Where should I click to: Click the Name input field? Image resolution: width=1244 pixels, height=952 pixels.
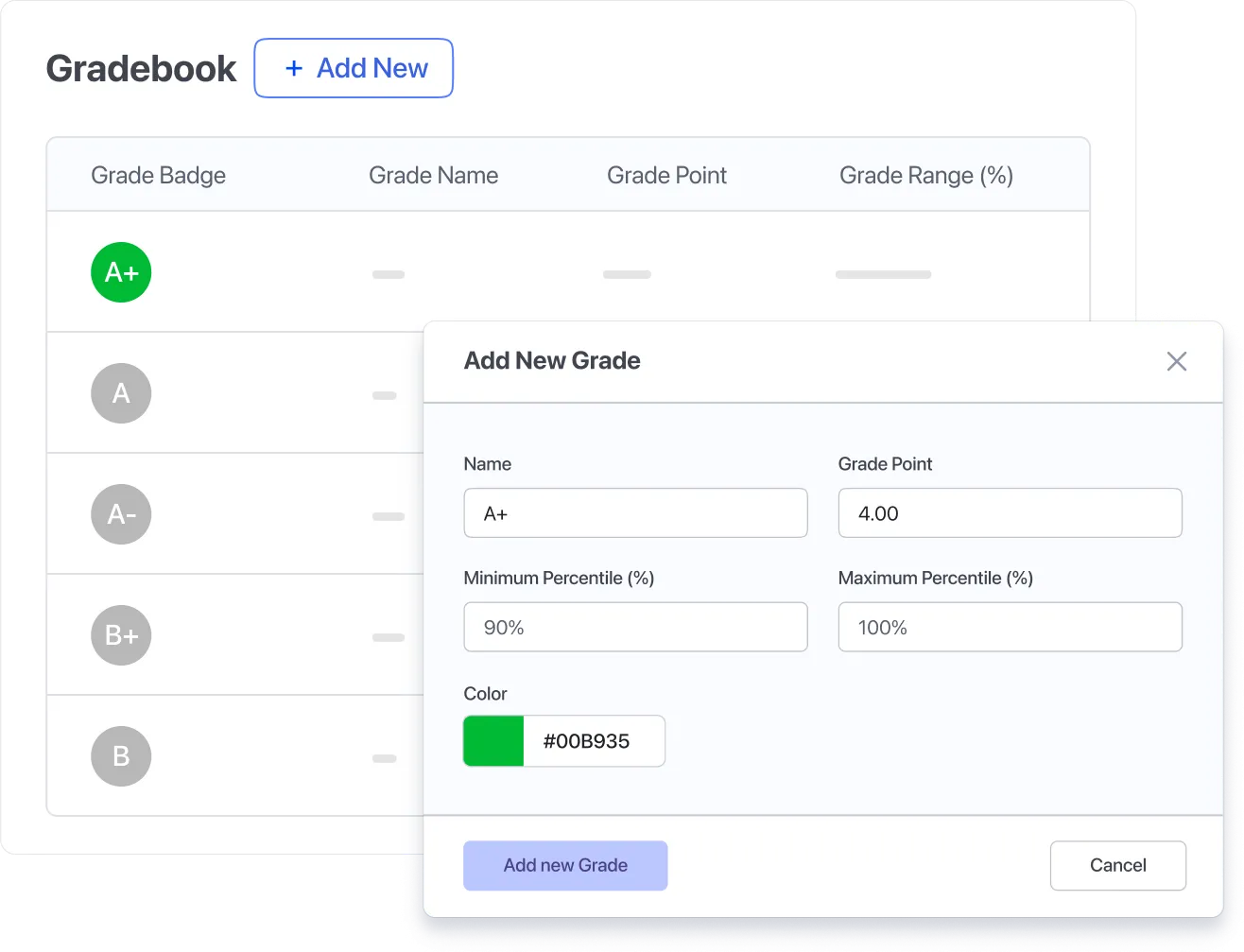pyautogui.click(x=635, y=513)
